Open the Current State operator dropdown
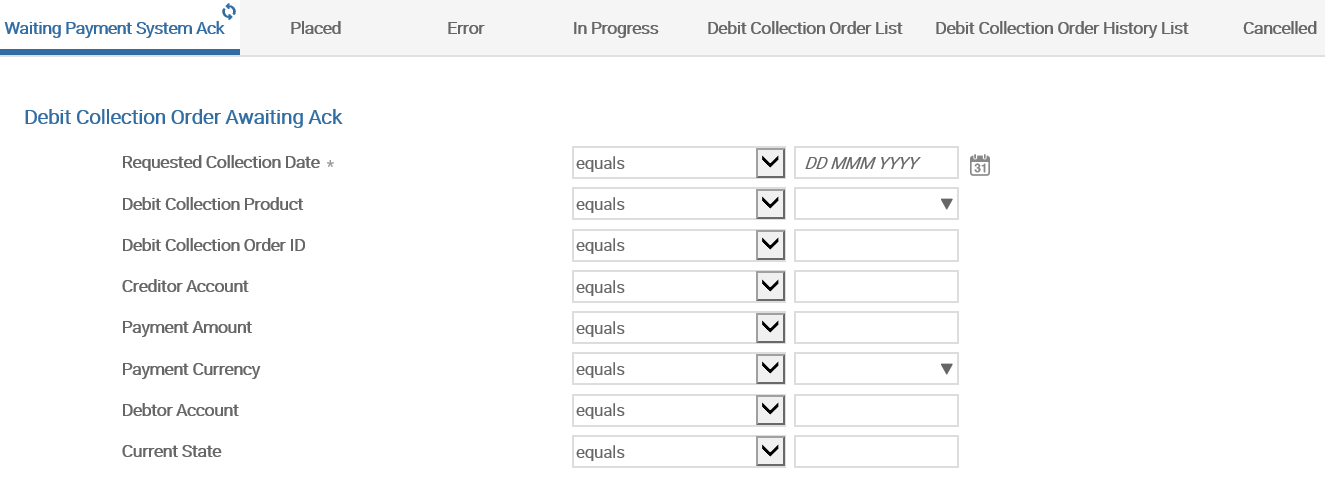This screenshot has width=1325, height=477. (769, 452)
